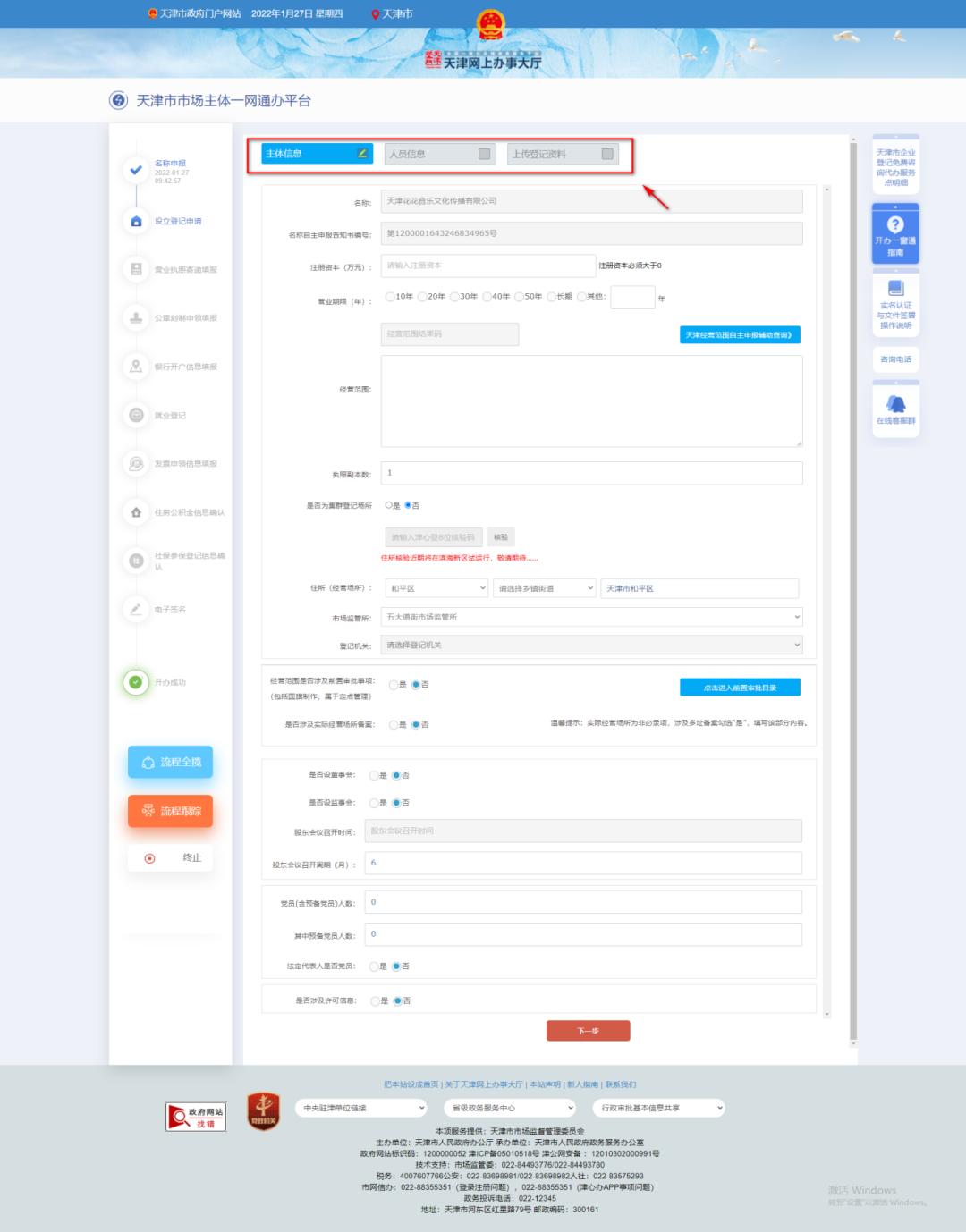
Task: Click the 天津市 location pin icon
Action: 375,14
